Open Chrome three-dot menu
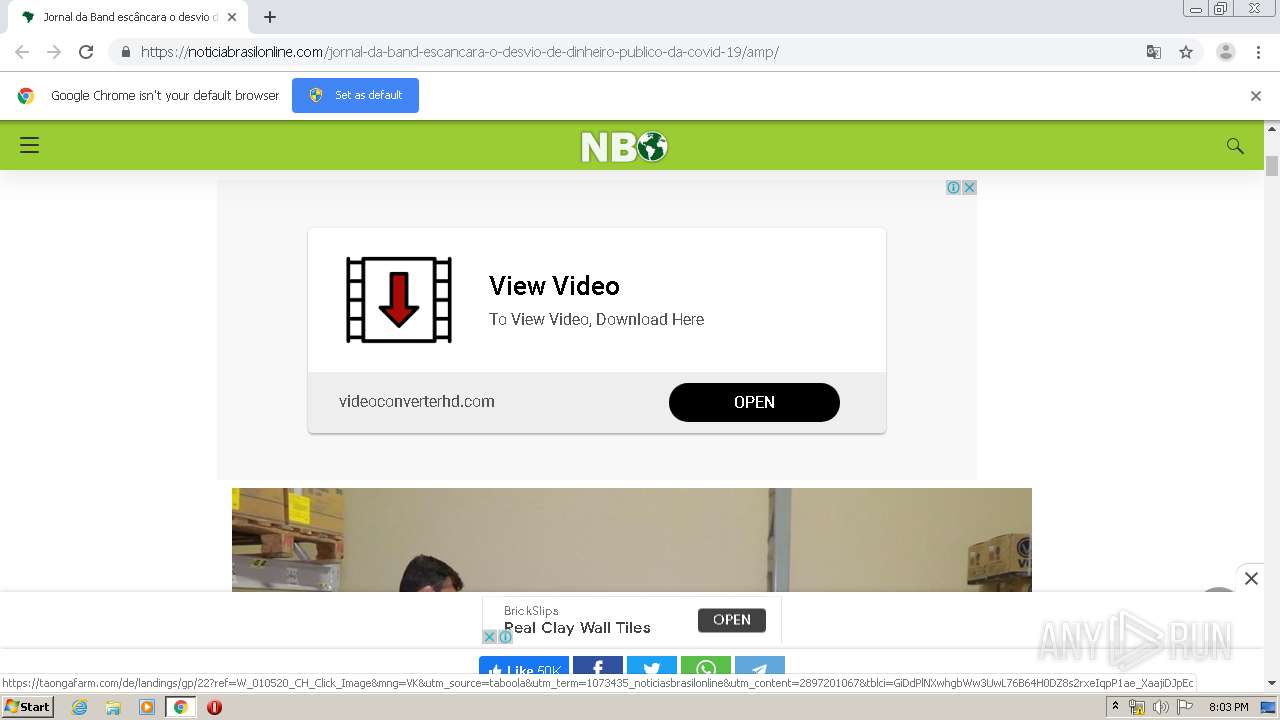 coord(1259,52)
